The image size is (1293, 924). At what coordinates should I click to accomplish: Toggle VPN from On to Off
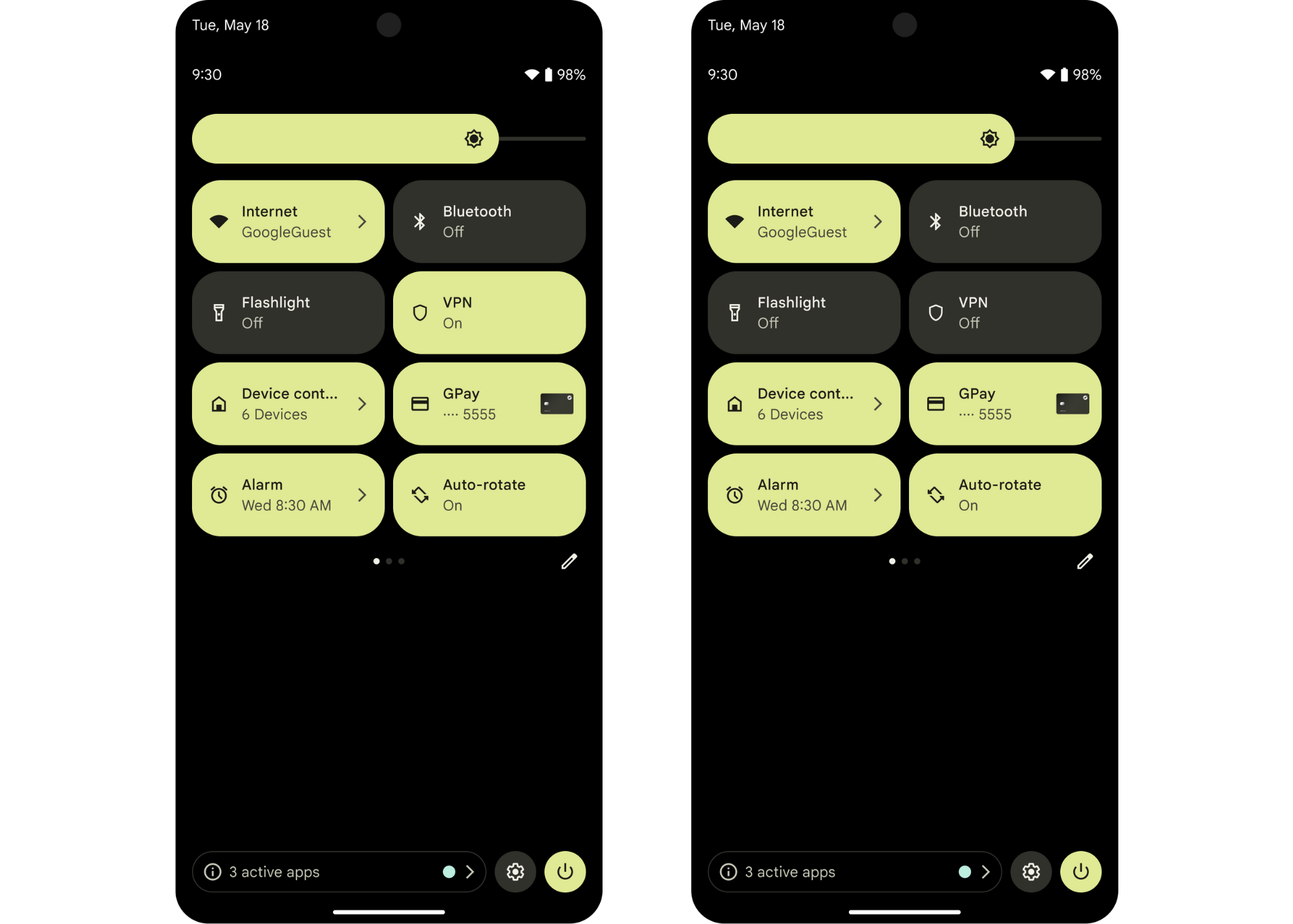[x=489, y=312]
